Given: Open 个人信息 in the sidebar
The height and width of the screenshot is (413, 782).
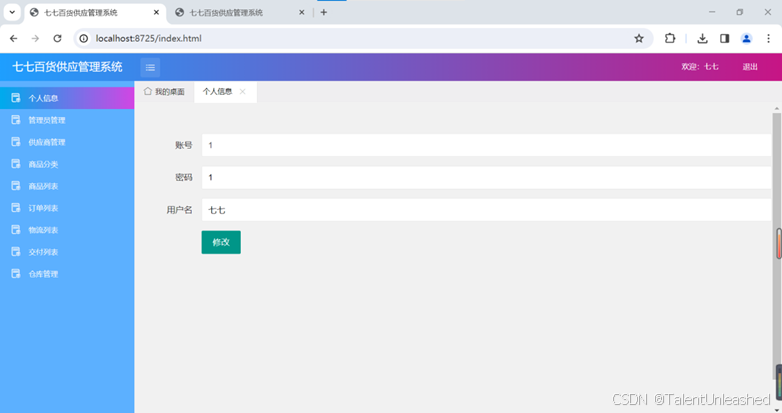Looking at the screenshot, I should (67, 98).
